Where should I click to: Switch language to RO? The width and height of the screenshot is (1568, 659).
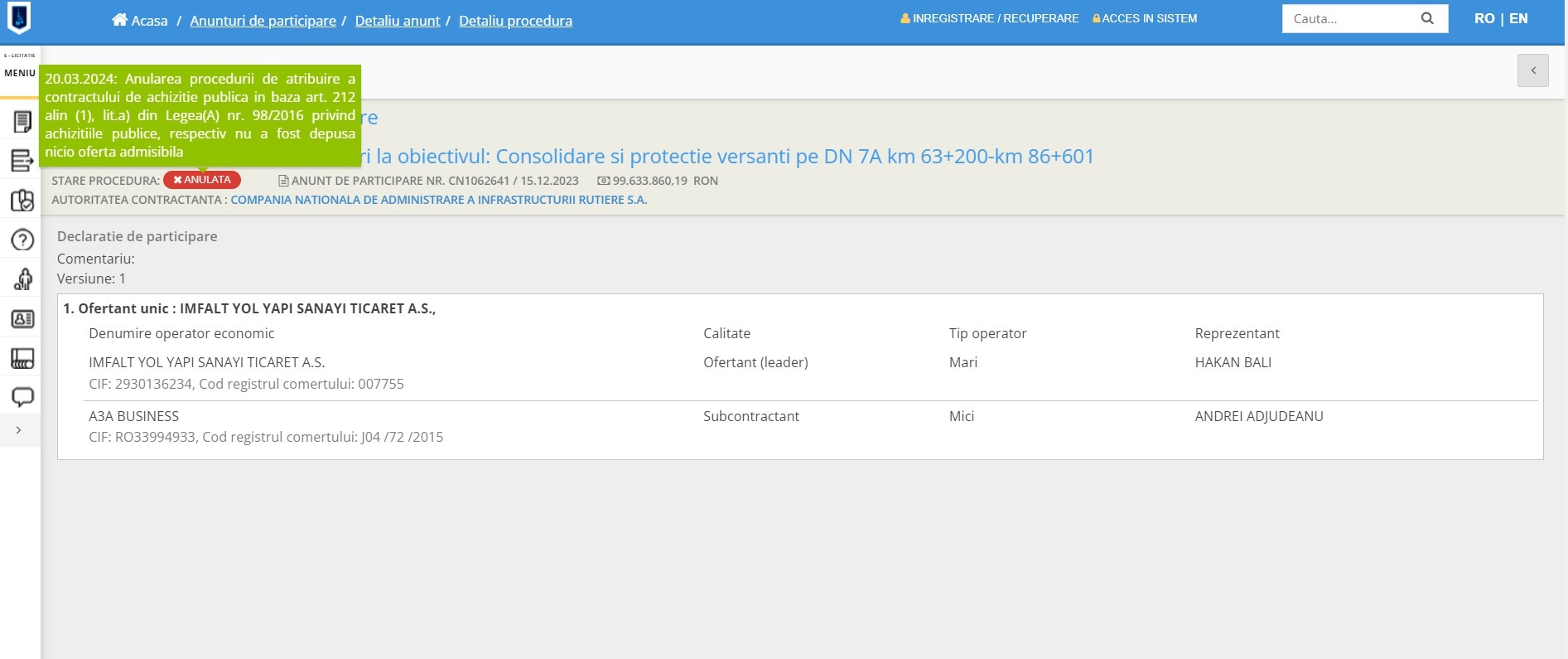(1484, 18)
